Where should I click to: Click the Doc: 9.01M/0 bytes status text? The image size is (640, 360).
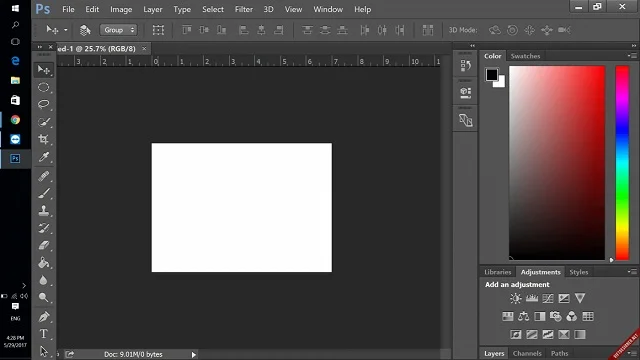[133, 354]
